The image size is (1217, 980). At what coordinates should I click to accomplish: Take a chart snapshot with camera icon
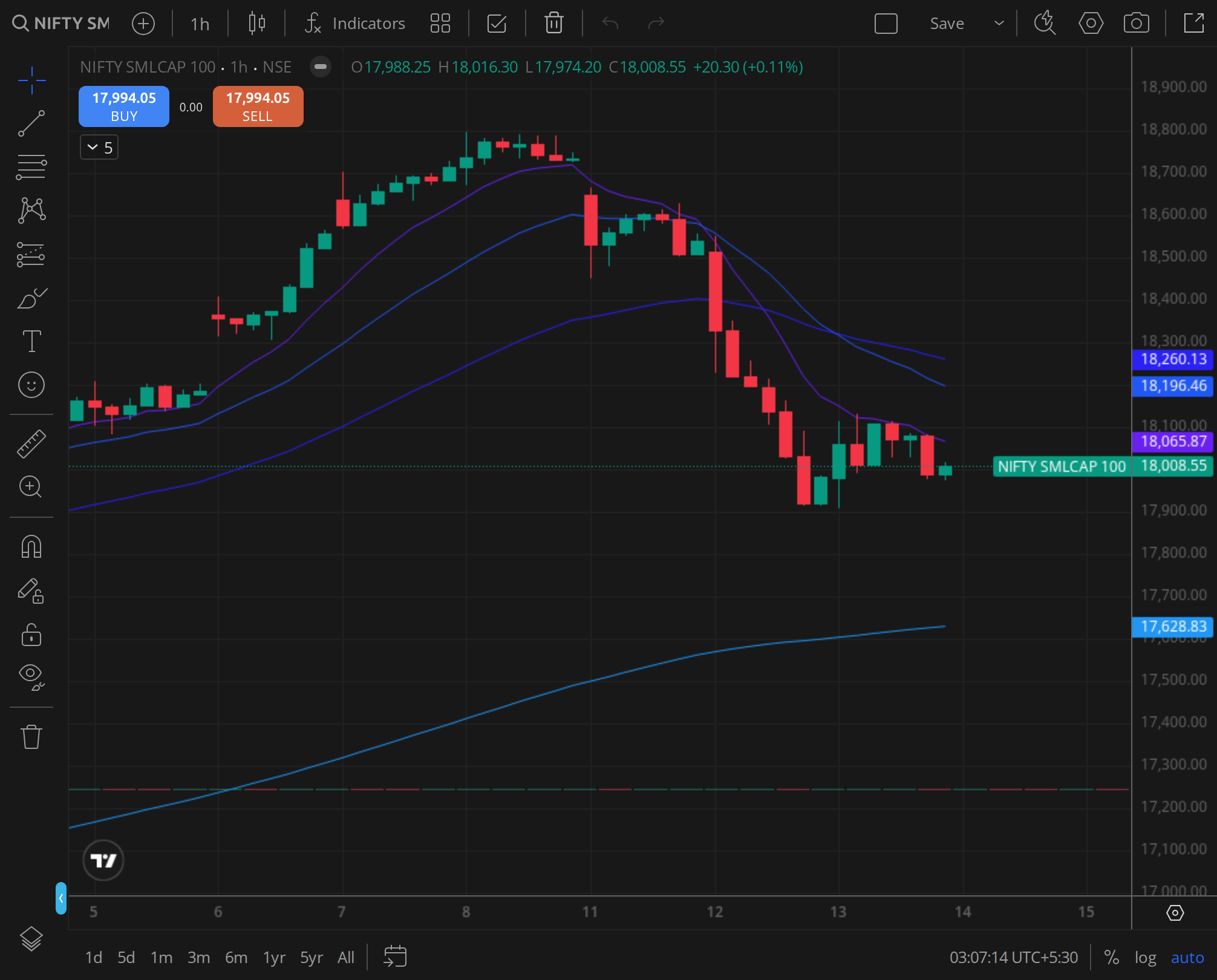point(1137,24)
